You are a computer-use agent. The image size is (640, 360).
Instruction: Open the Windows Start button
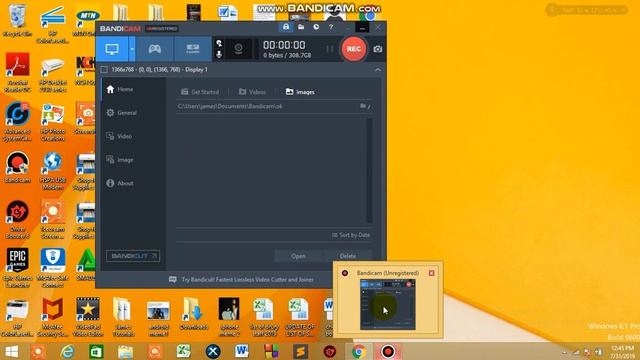(x=11, y=351)
